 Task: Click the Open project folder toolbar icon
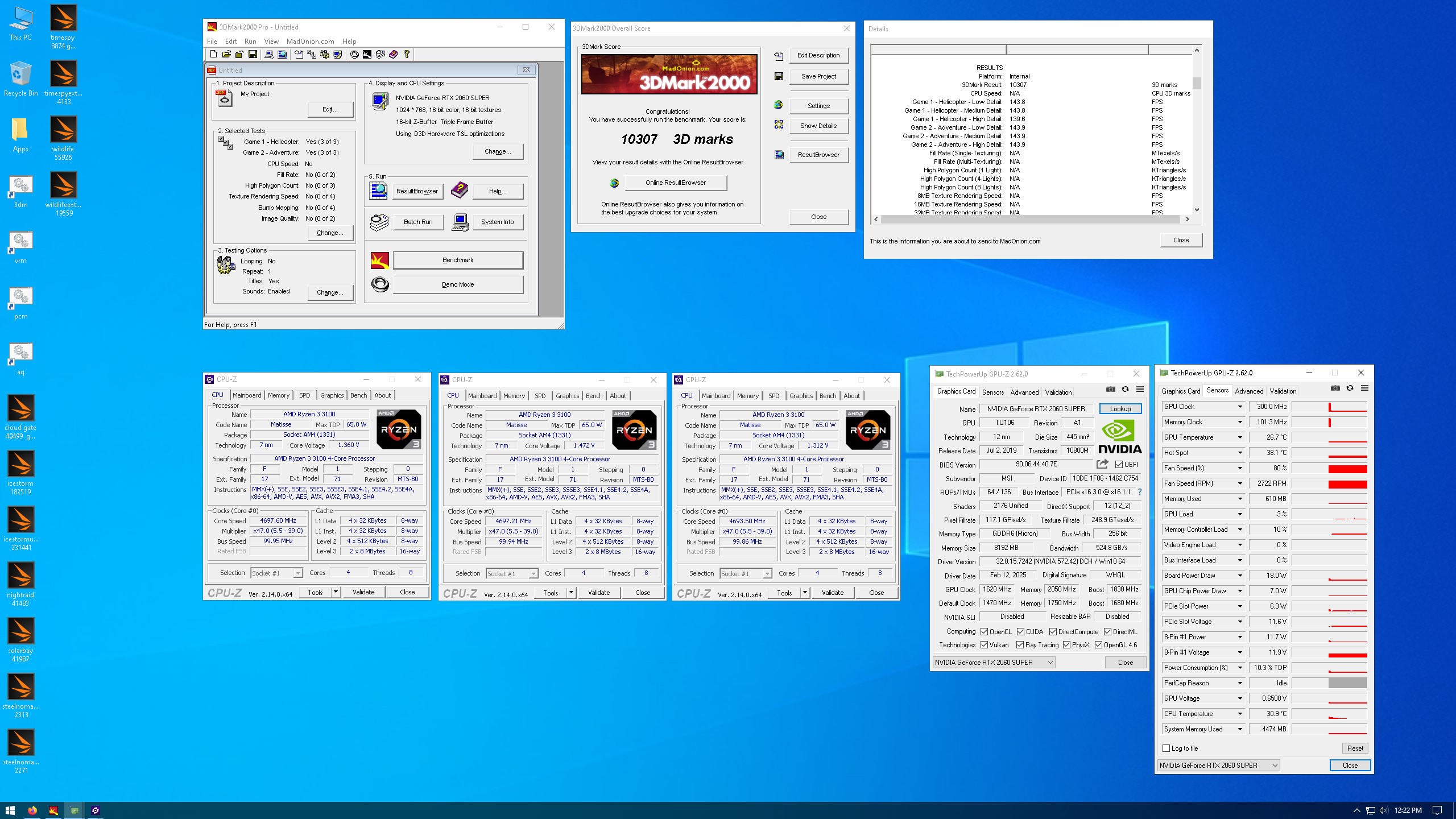226,54
